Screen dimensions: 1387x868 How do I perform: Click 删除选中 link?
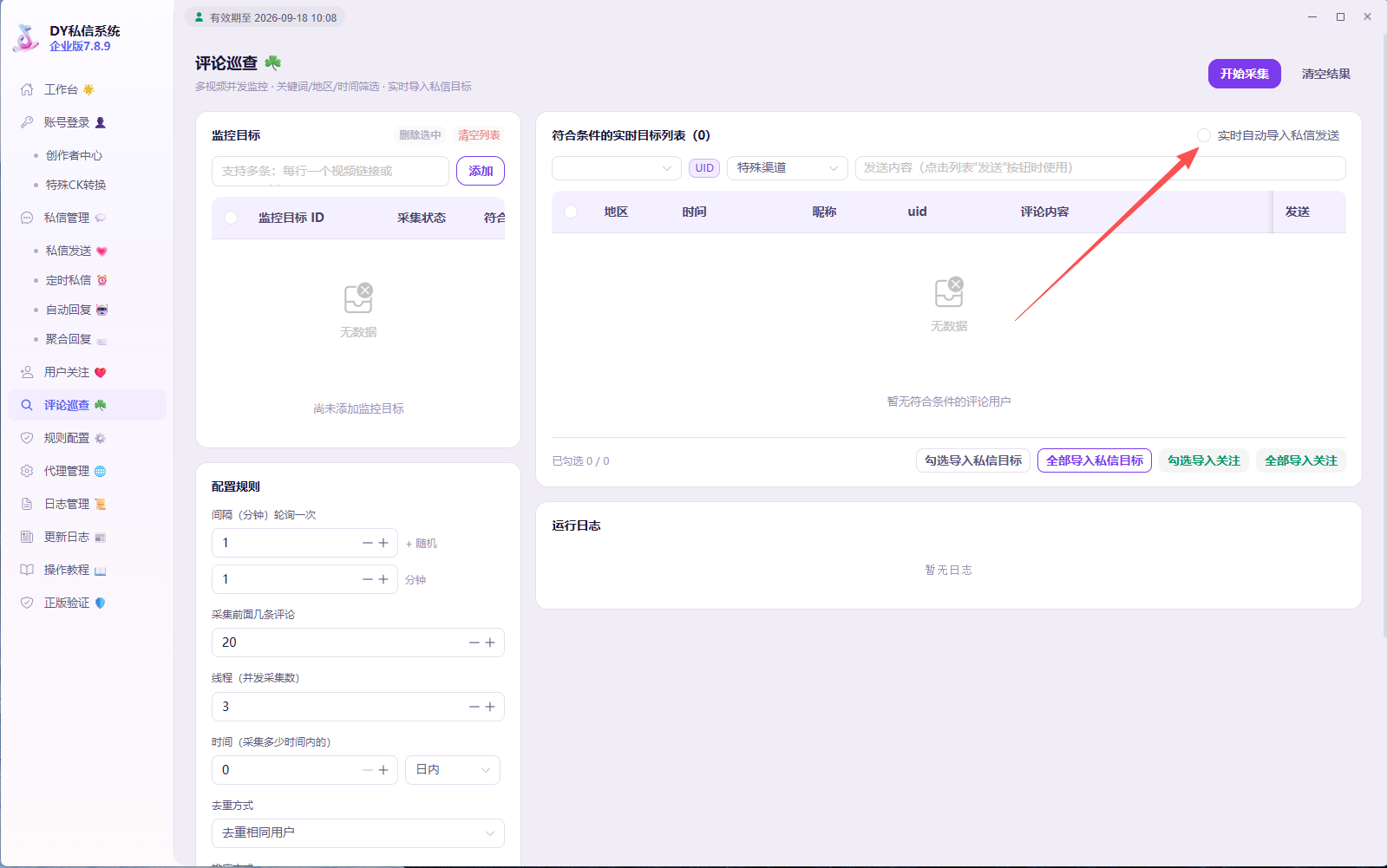coord(421,135)
